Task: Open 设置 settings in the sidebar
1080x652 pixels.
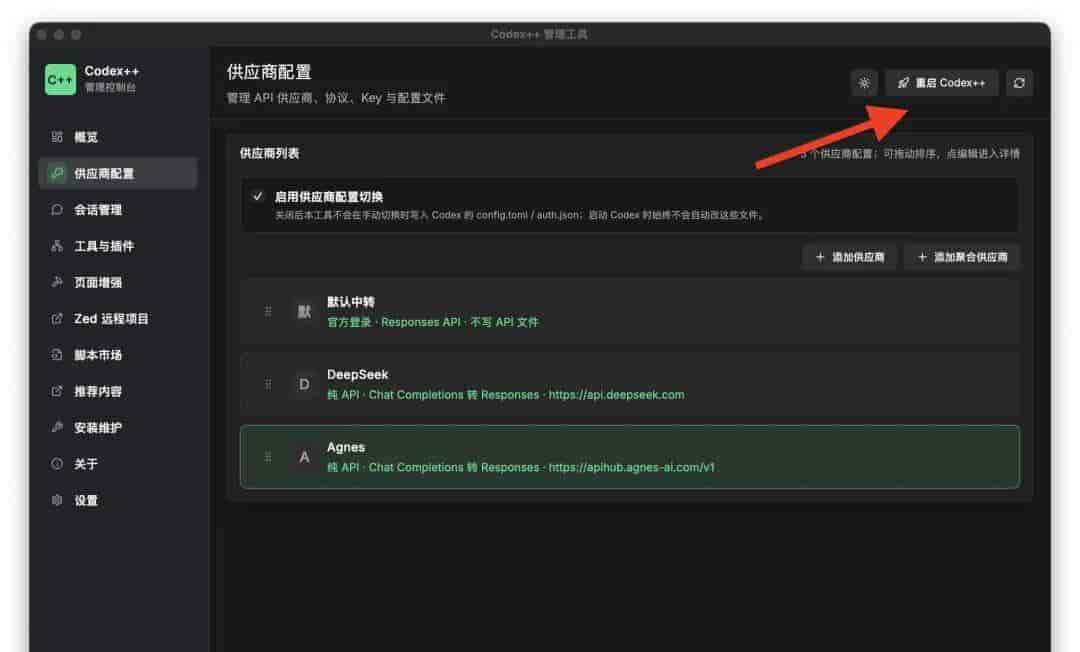Action: (118, 501)
